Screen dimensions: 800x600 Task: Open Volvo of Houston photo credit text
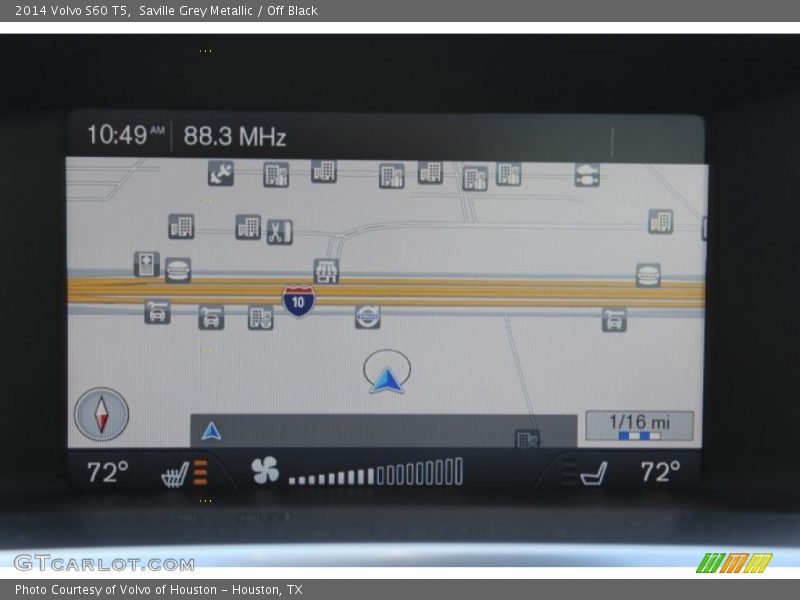[x=159, y=590]
